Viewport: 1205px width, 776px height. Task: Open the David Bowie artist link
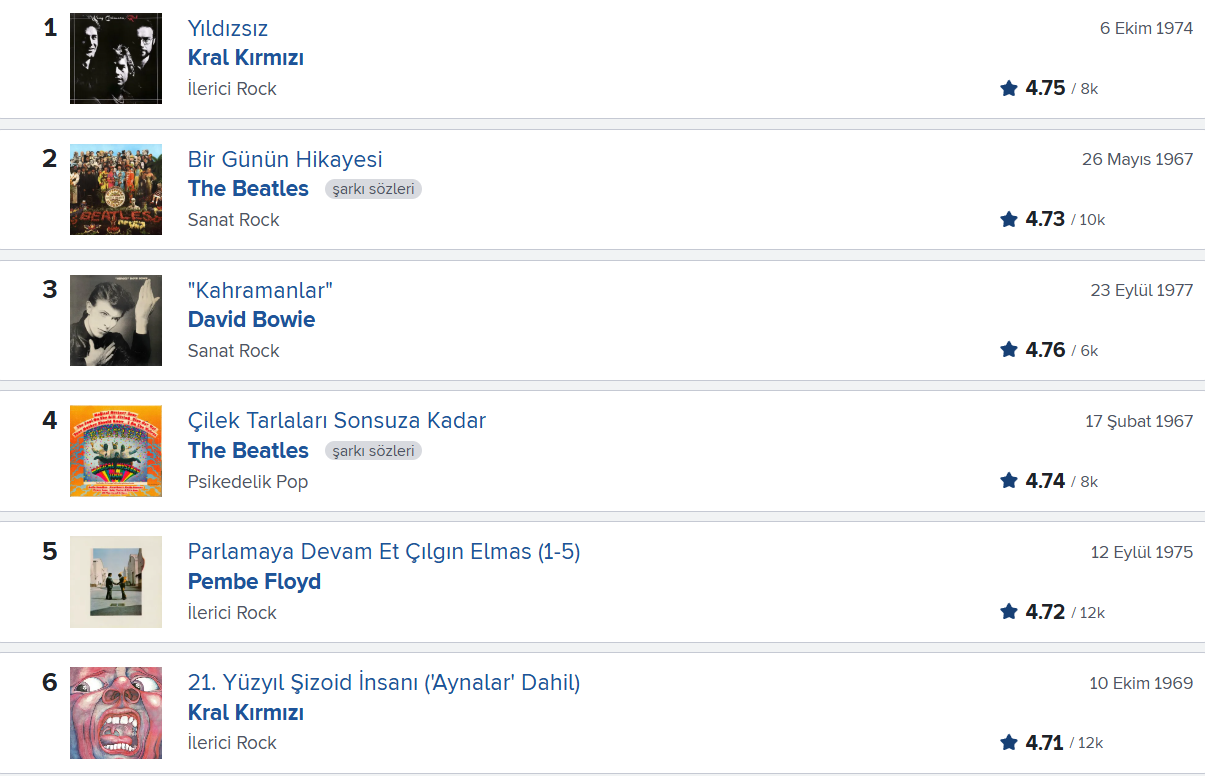pyautogui.click(x=251, y=320)
